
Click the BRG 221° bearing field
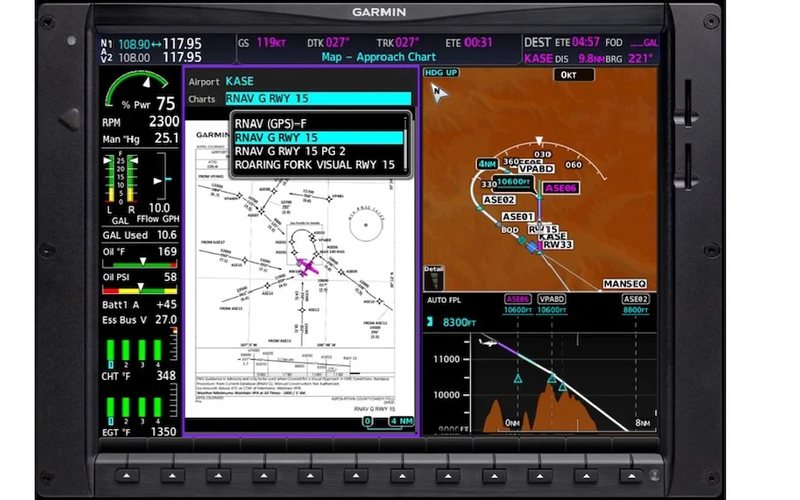(x=630, y=58)
